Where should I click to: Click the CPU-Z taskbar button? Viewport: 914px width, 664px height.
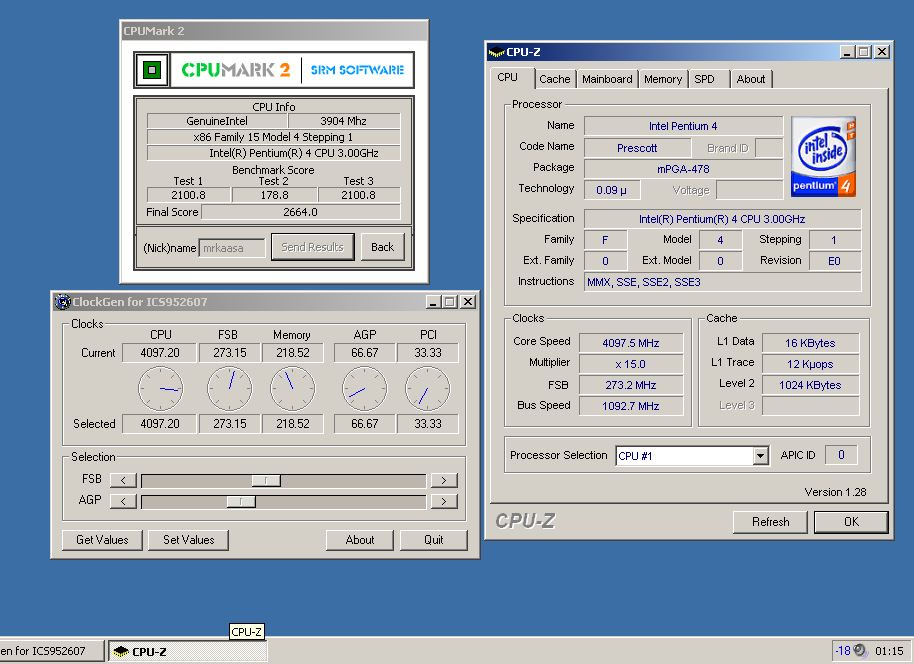pyautogui.click(x=188, y=651)
